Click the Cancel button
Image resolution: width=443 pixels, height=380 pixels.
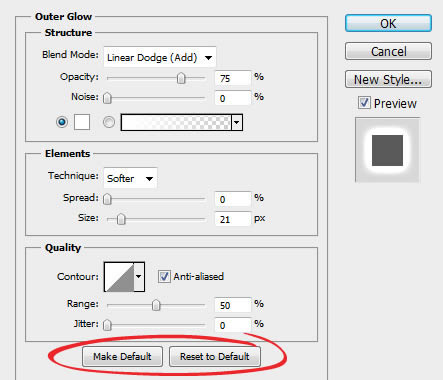(x=388, y=51)
